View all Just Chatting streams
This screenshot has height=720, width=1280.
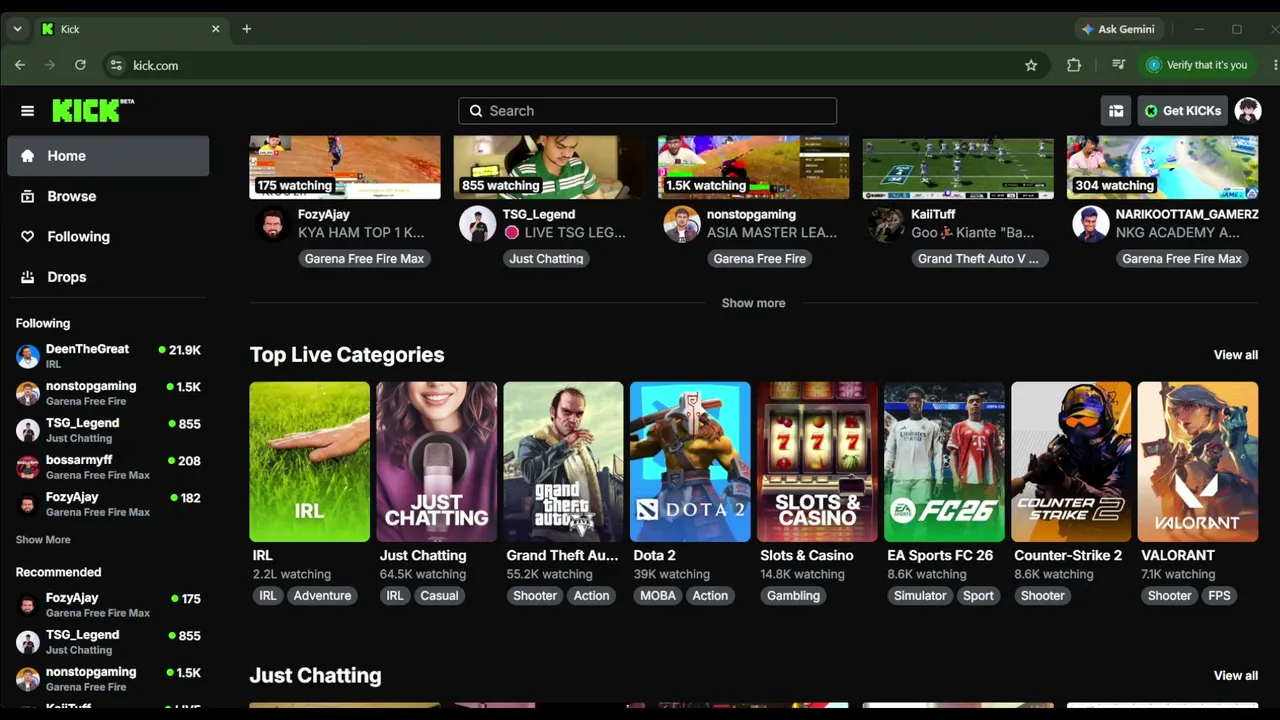[x=1236, y=676]
